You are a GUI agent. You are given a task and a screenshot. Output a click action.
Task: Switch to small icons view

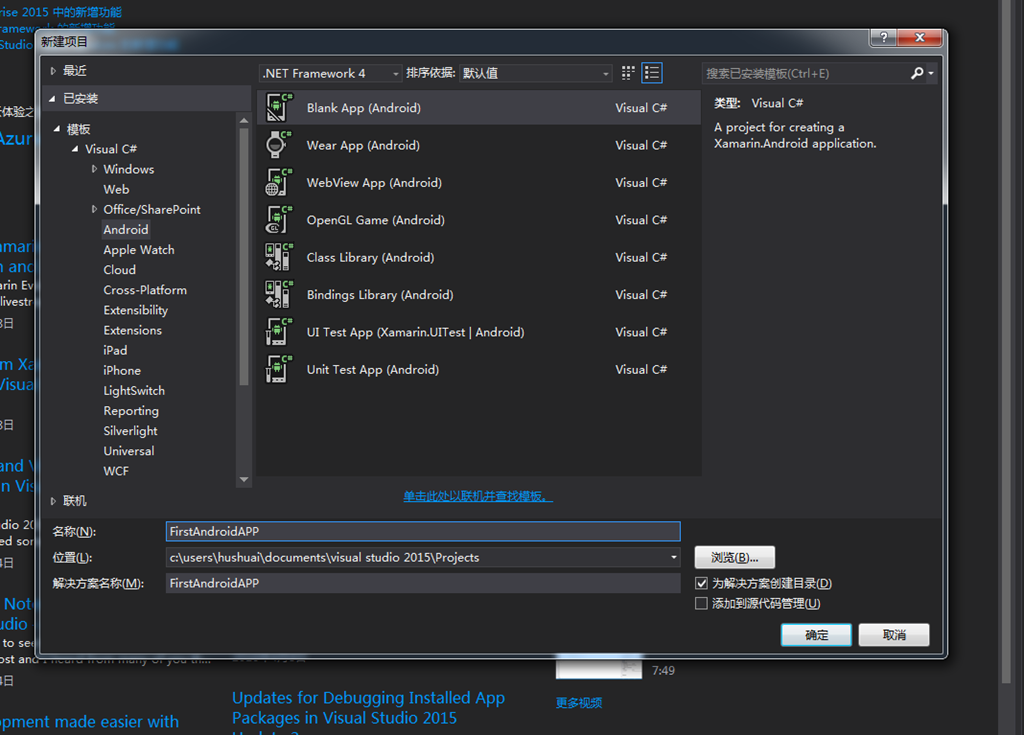point(628,73)
